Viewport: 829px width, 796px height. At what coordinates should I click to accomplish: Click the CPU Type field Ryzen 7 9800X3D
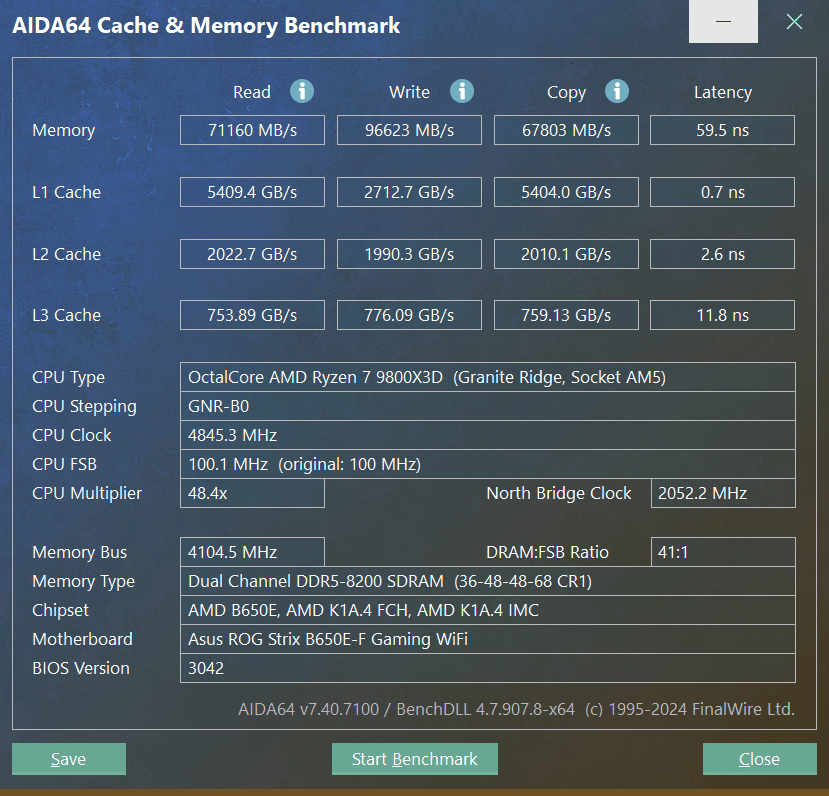[487, 377]
